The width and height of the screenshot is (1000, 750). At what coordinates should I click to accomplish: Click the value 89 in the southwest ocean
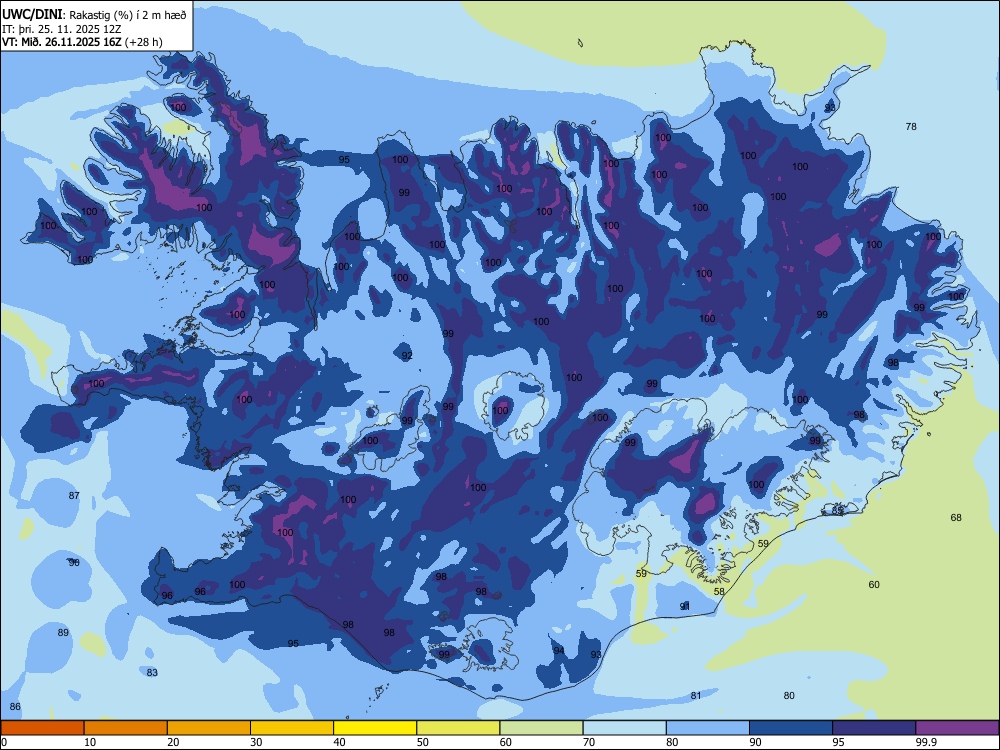point(63,633)
